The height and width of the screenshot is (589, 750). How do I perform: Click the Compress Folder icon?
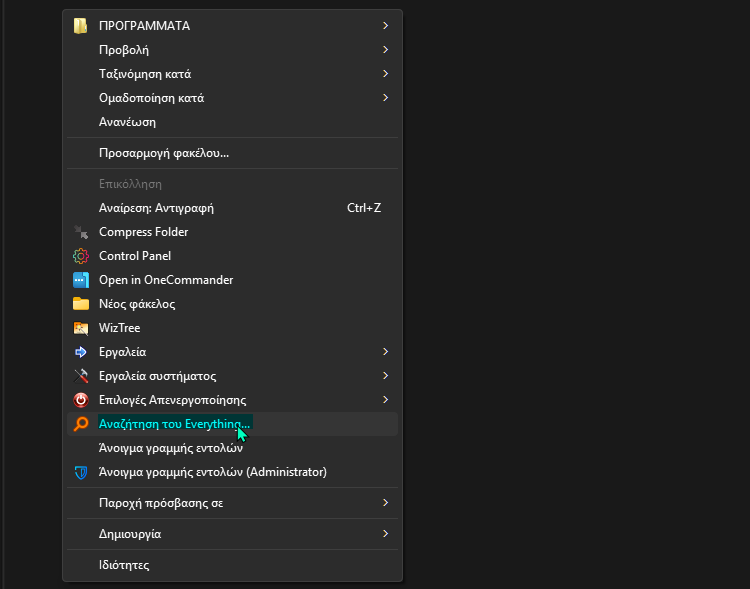tap(81, 232)
